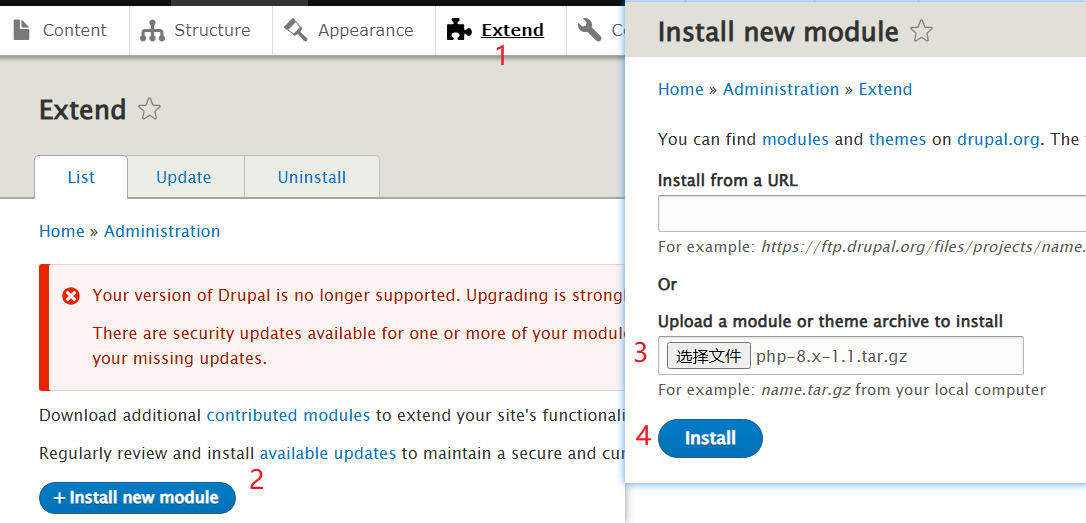Click the Appearance paintbrush icon
Image resolution: width=1086 pixels, height=523 pixels.
pyautogui.click(x=295, y=30)
